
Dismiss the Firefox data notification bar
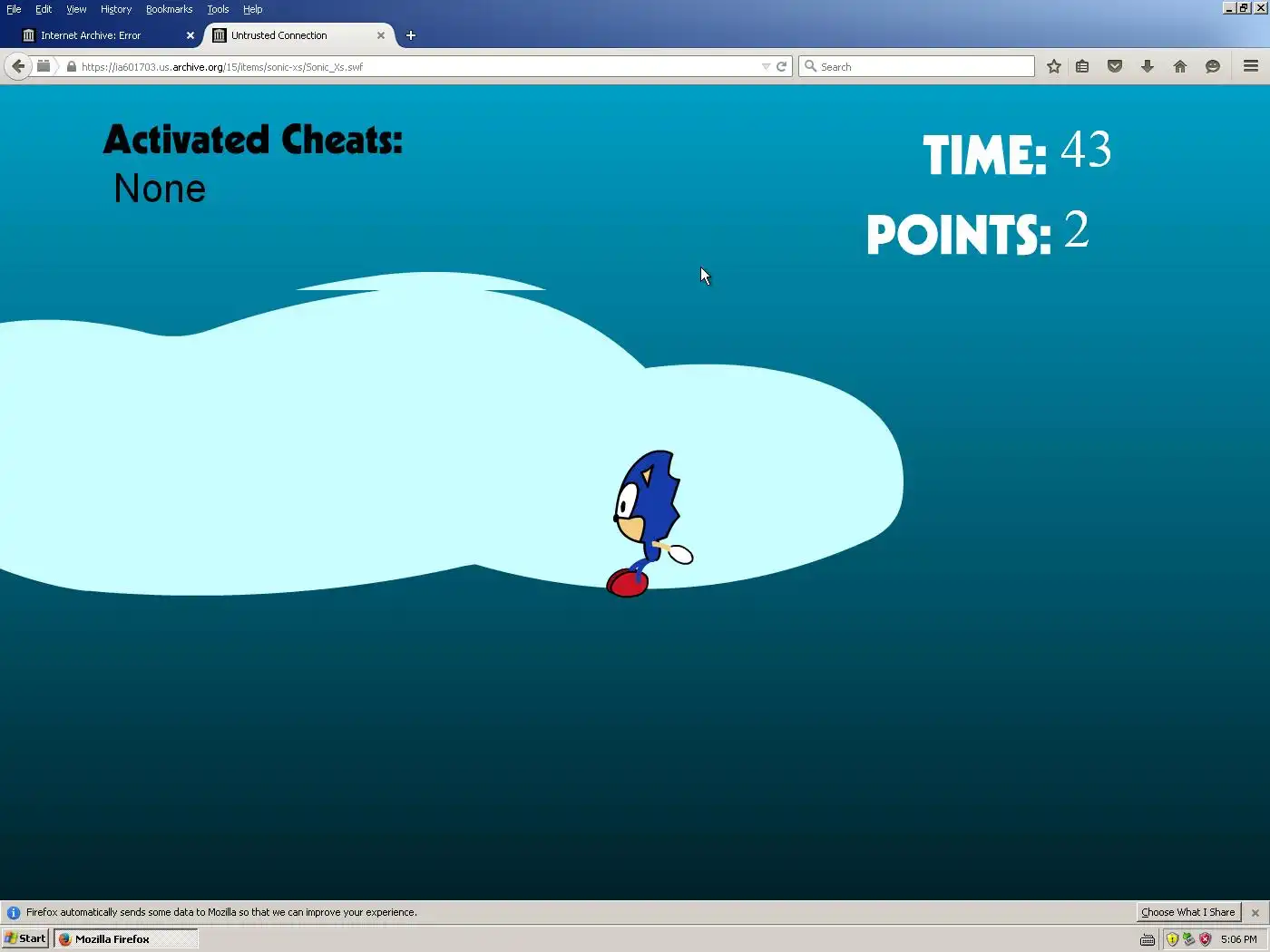[1255, 913]
